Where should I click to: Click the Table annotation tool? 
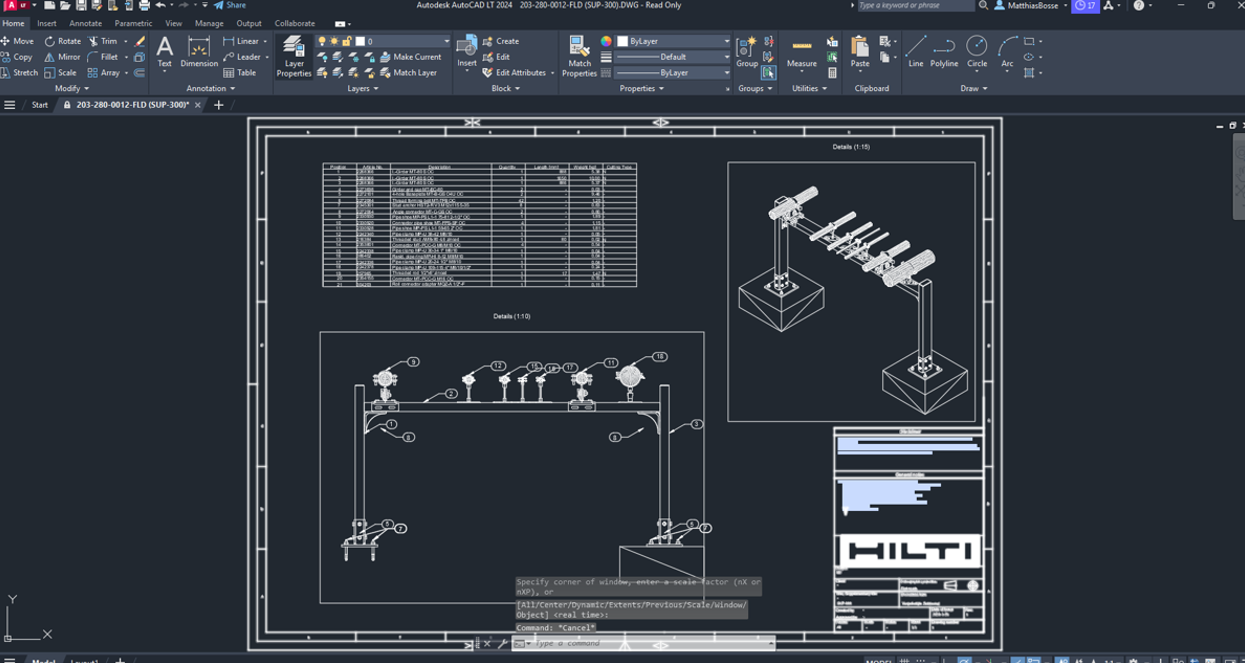coord(240,73)
